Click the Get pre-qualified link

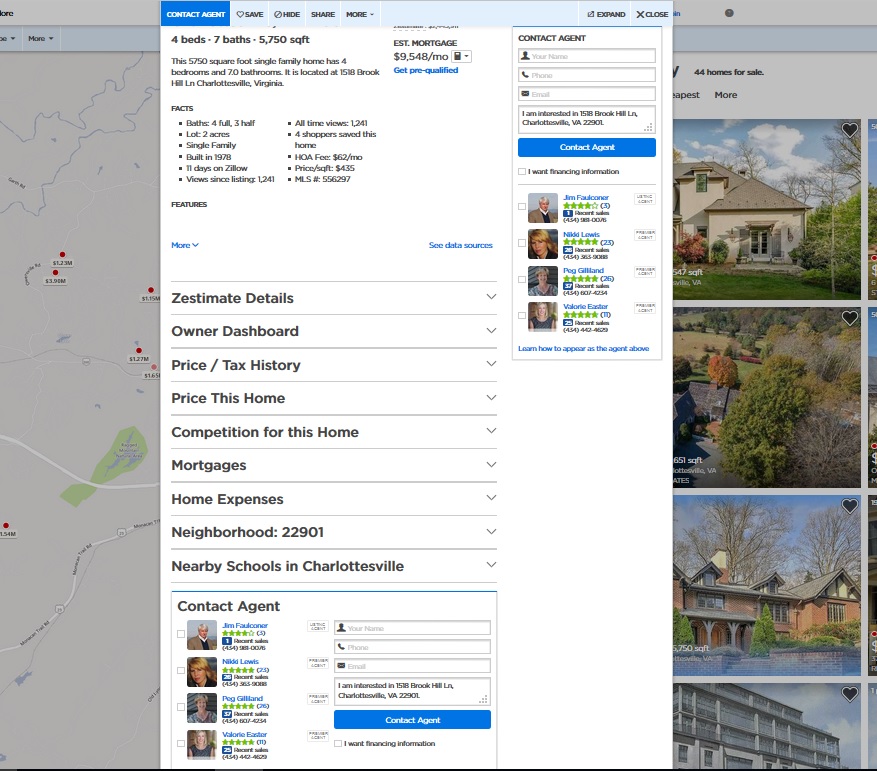[426, 70]
